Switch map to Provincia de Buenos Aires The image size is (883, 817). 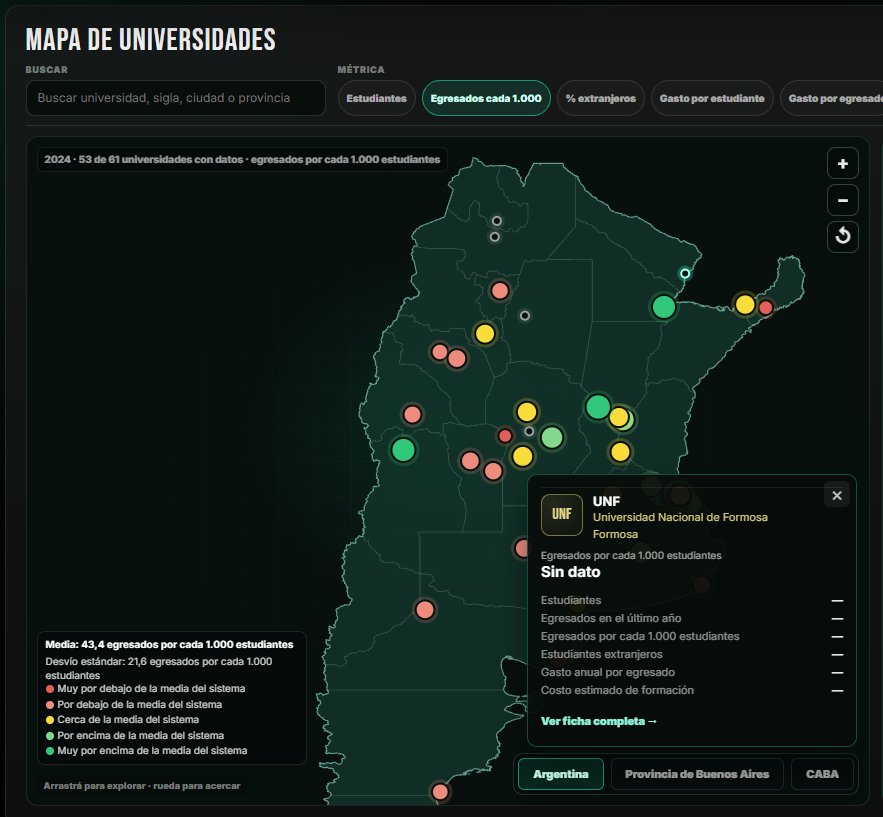[697, 774]
